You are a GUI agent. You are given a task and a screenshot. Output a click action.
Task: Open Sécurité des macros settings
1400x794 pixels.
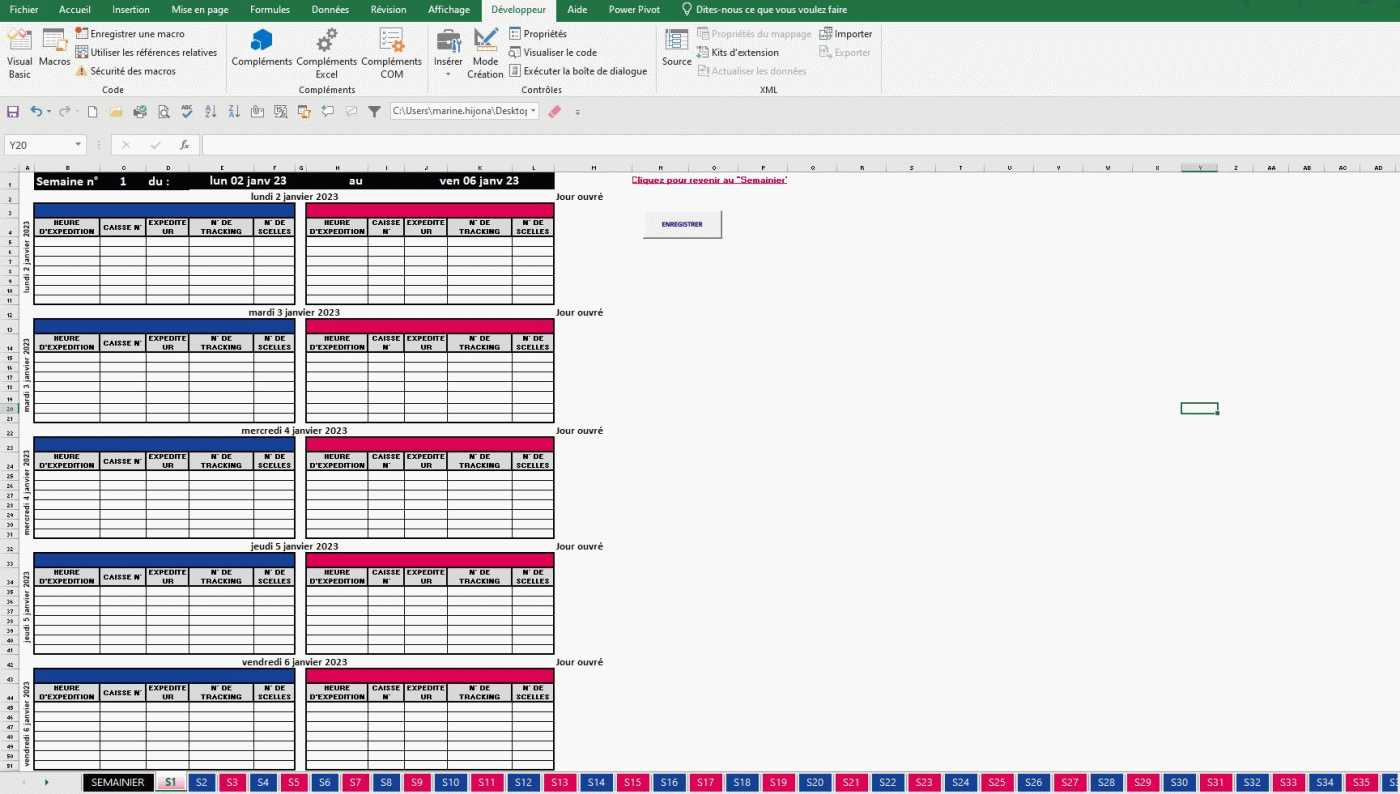pos(126,71)
